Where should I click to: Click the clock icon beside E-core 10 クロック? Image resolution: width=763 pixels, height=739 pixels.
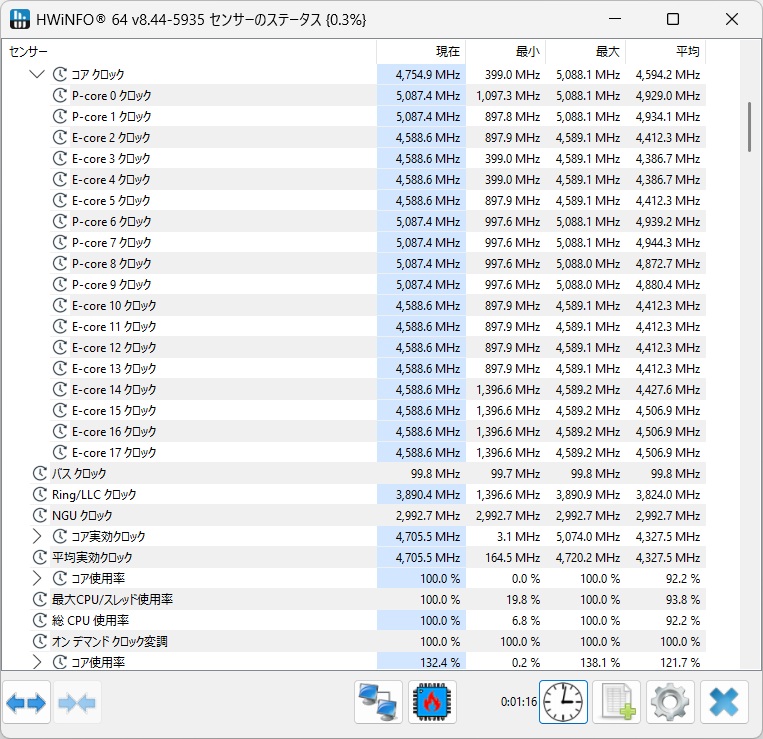[x=59, y=306]
